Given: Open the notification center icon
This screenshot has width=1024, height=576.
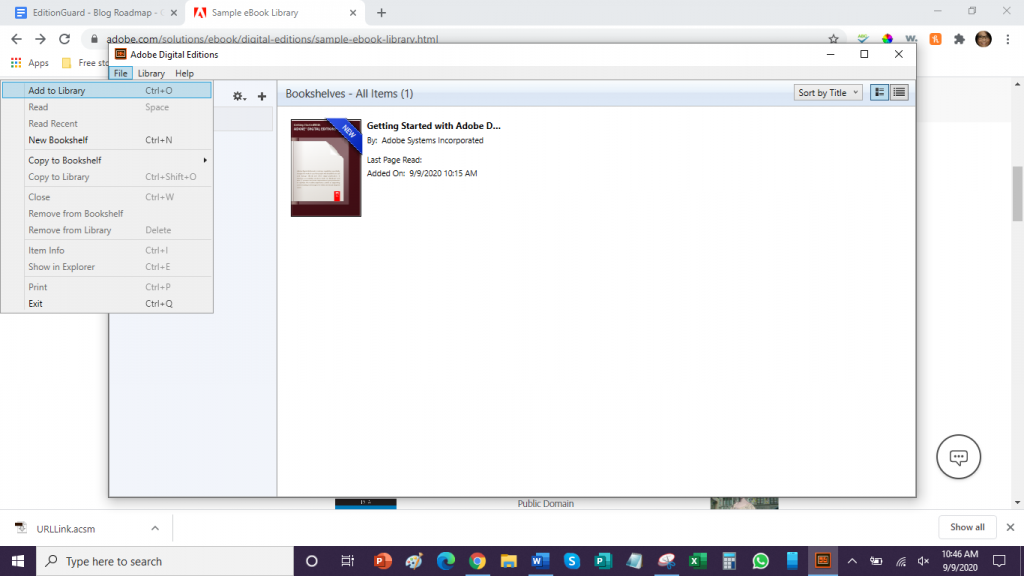Looking at the screenshot, I should 999,561.
